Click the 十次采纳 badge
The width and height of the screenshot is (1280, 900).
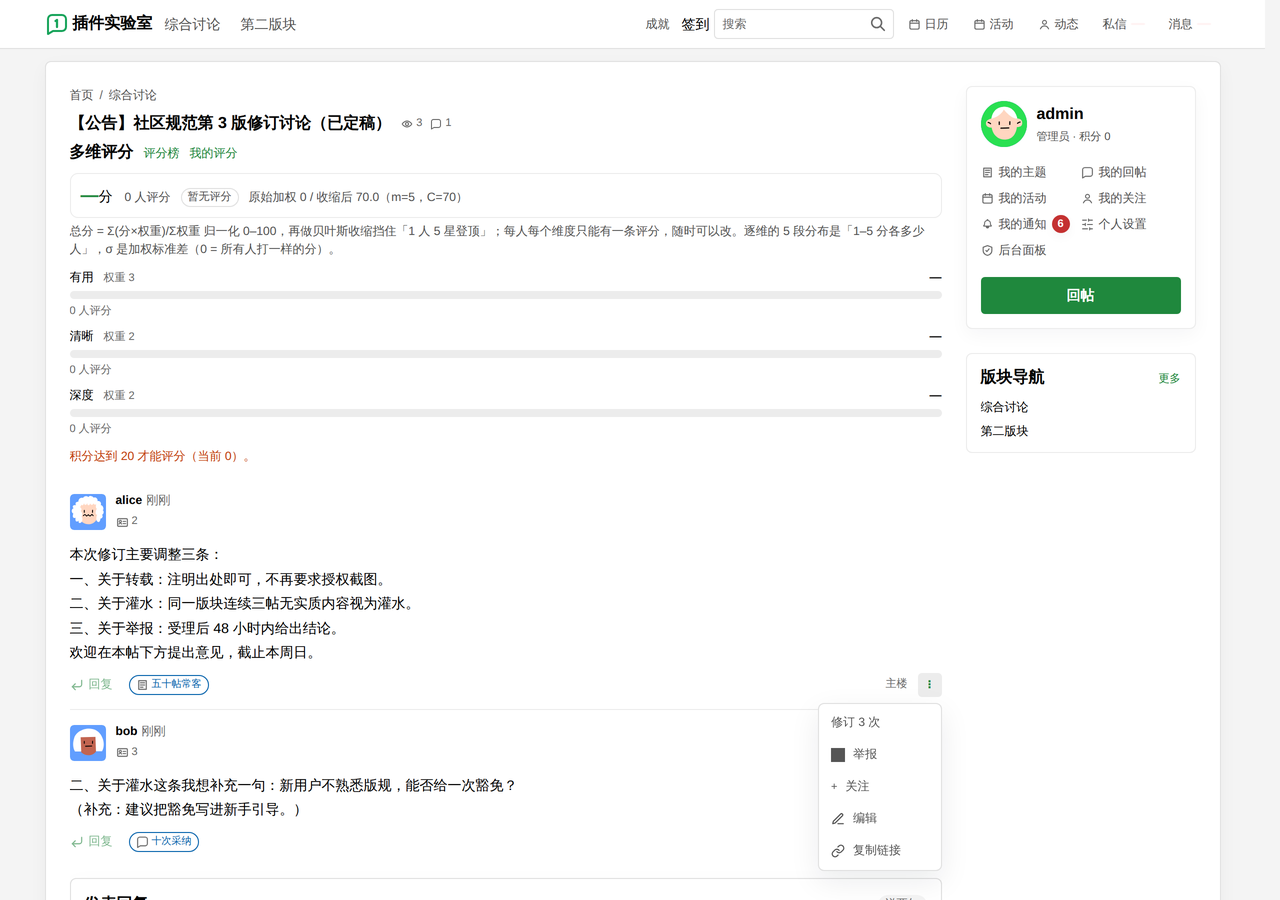tap(164, 842)
